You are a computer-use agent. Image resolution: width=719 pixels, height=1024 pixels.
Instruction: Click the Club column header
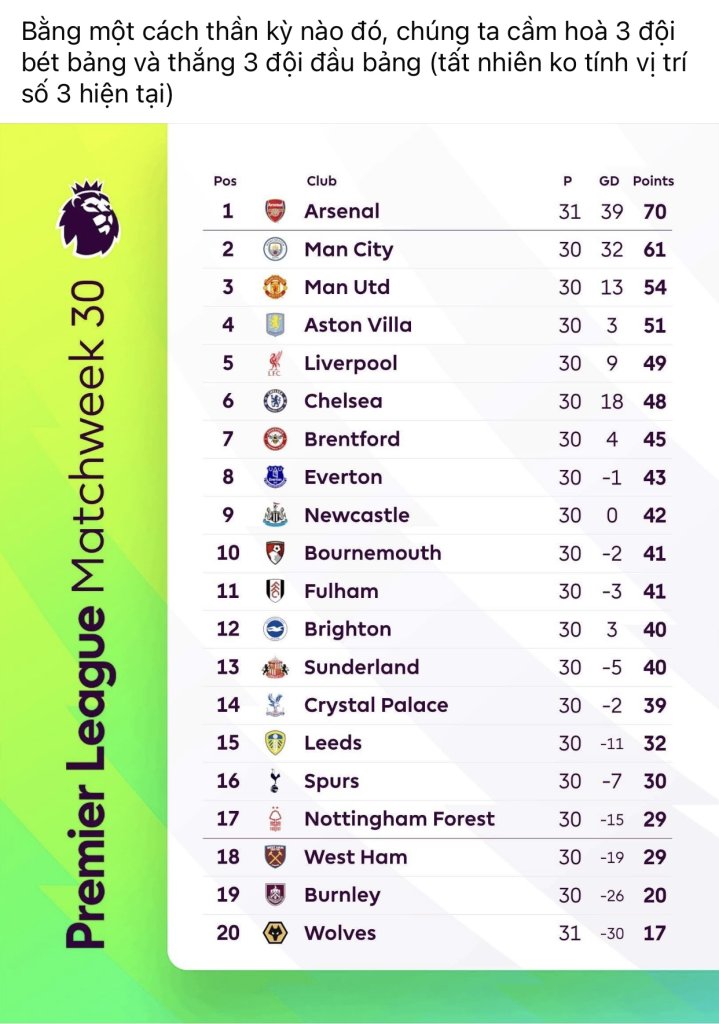pos(321,181)
